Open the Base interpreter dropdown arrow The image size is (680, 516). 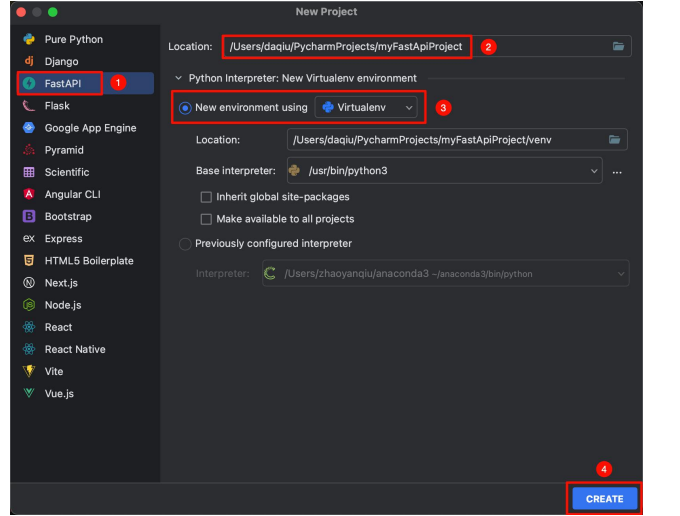(x=594, y=171)
